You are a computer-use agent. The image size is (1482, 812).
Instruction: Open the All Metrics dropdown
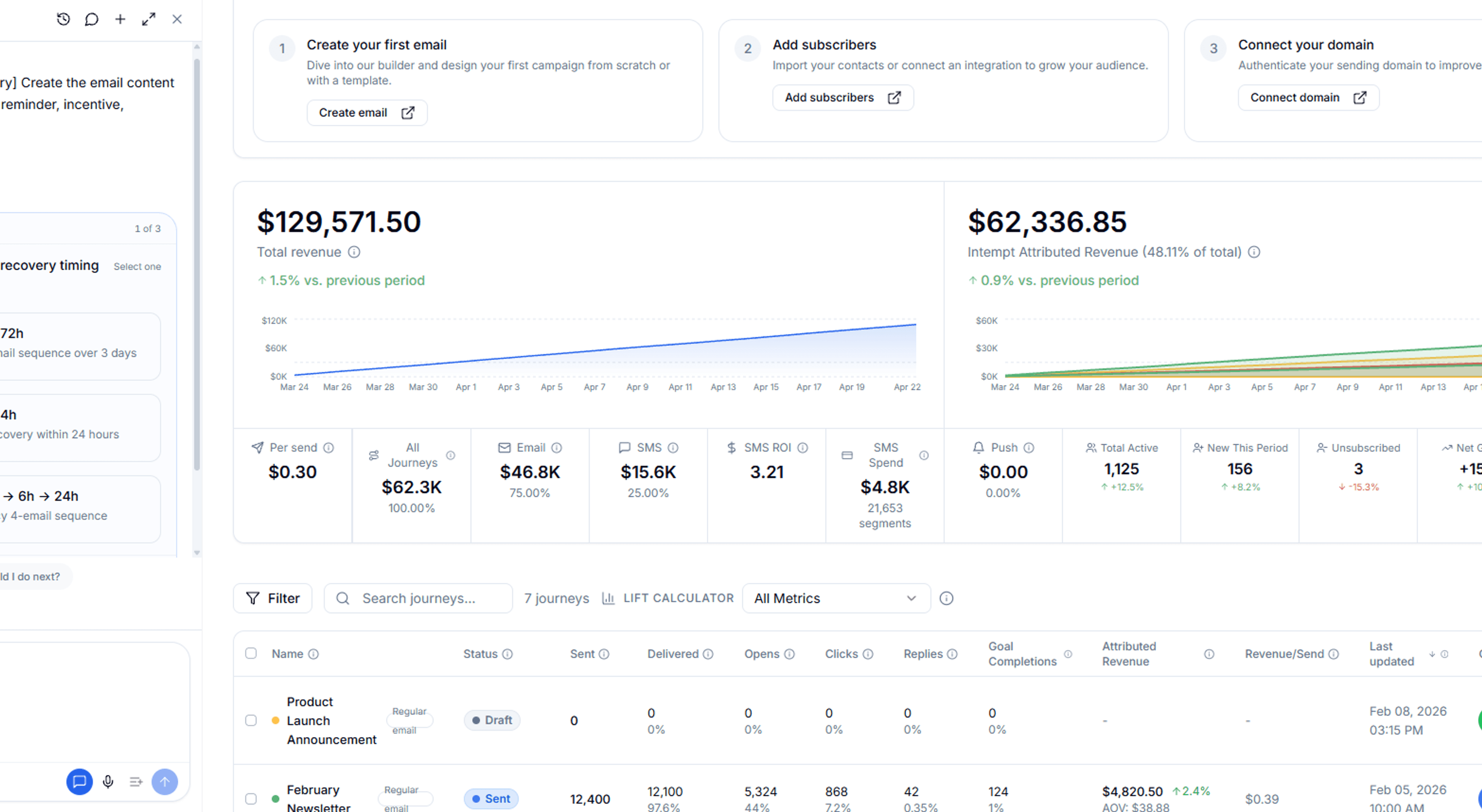tap(836, 598)
